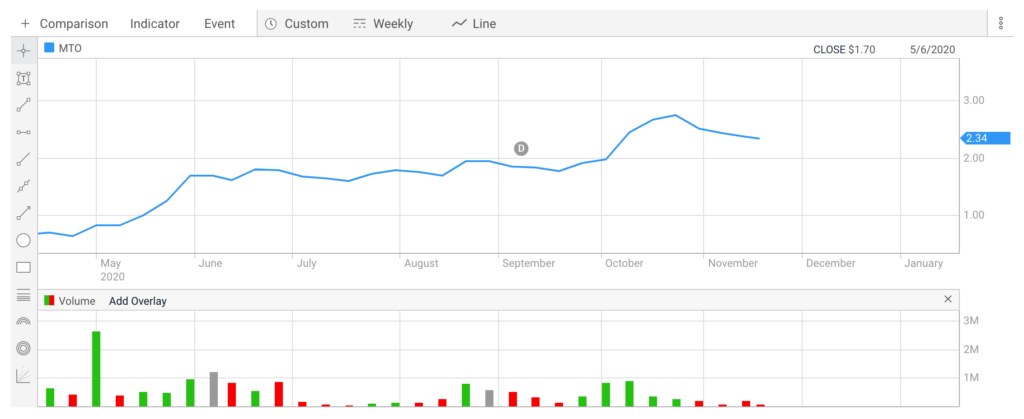Select the circle drawing tool
The image size is (1024, 419).
[x=24, y=240]
